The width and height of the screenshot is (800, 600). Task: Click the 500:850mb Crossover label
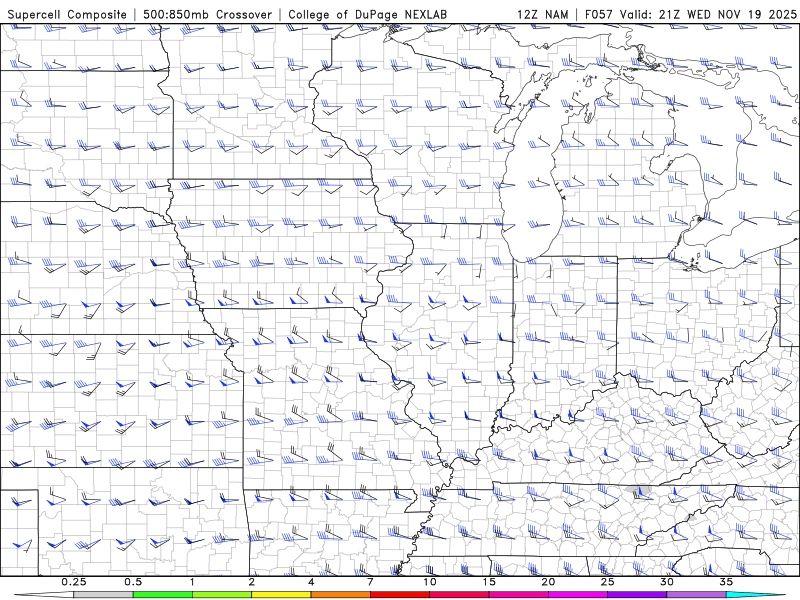(x=208, y=14)
